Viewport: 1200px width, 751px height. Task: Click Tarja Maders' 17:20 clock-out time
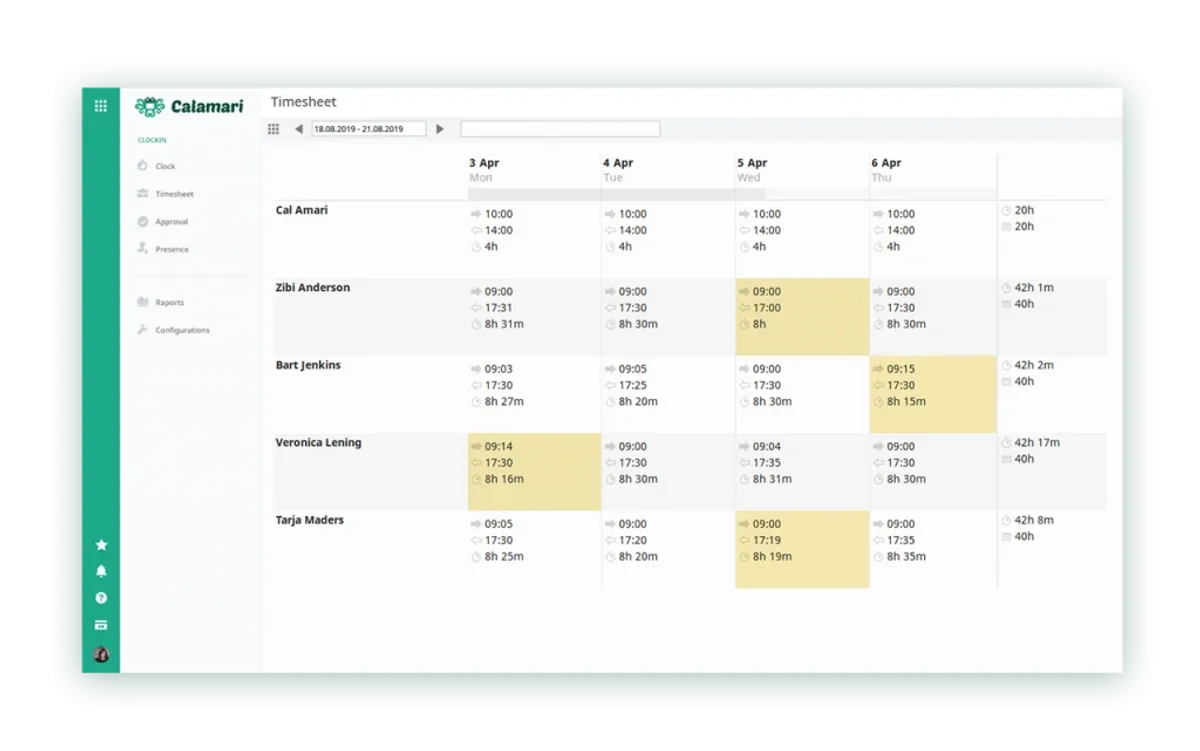point(633,540)
